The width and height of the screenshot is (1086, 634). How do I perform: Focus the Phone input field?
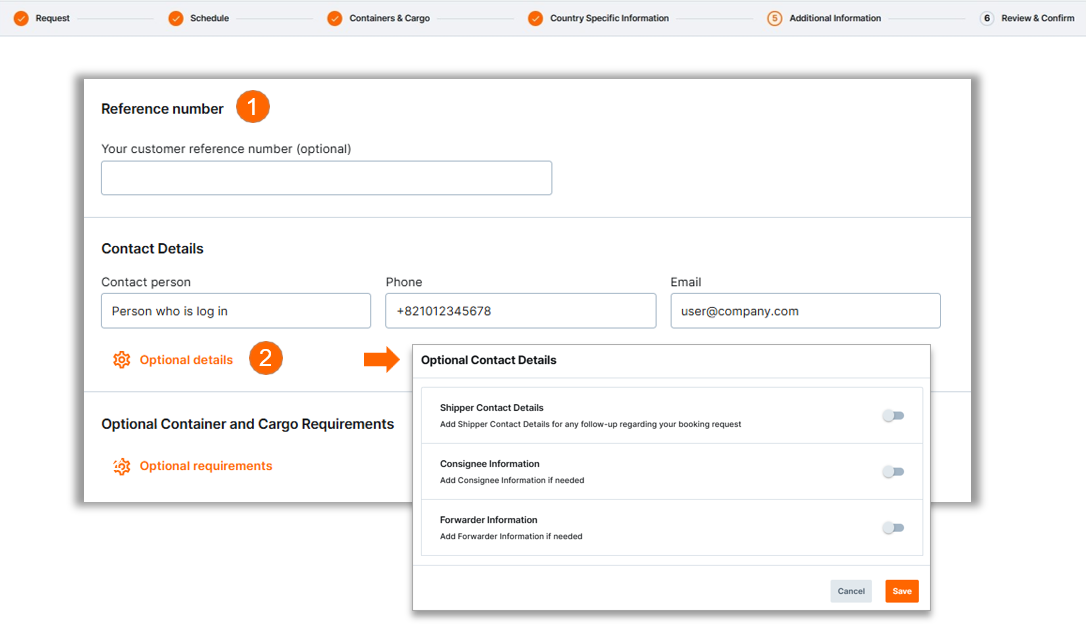click(x=520, y=311)
